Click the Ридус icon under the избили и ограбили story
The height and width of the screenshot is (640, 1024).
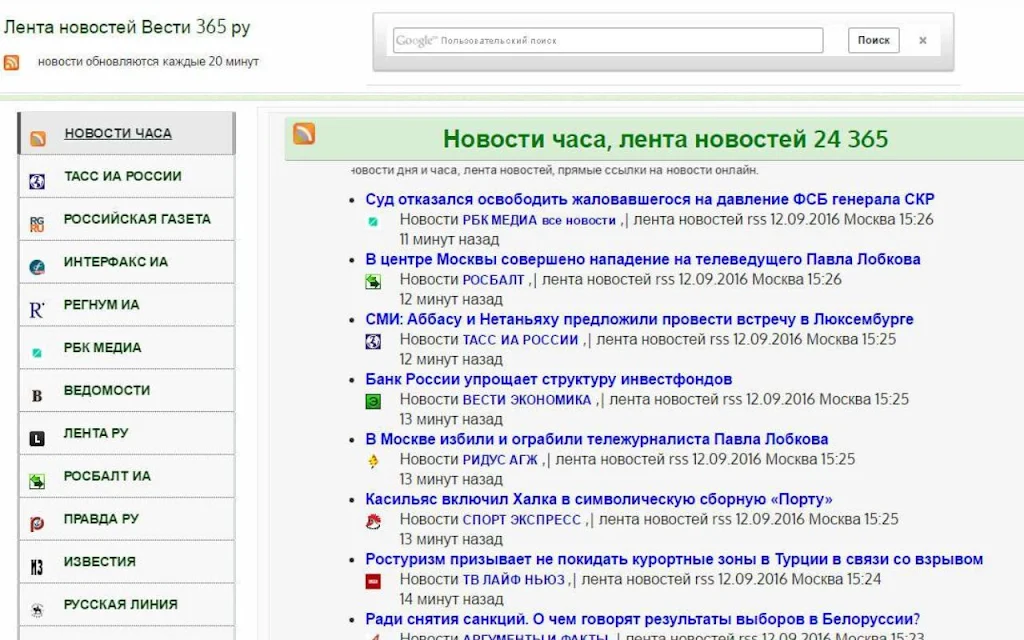pos(373,461)
